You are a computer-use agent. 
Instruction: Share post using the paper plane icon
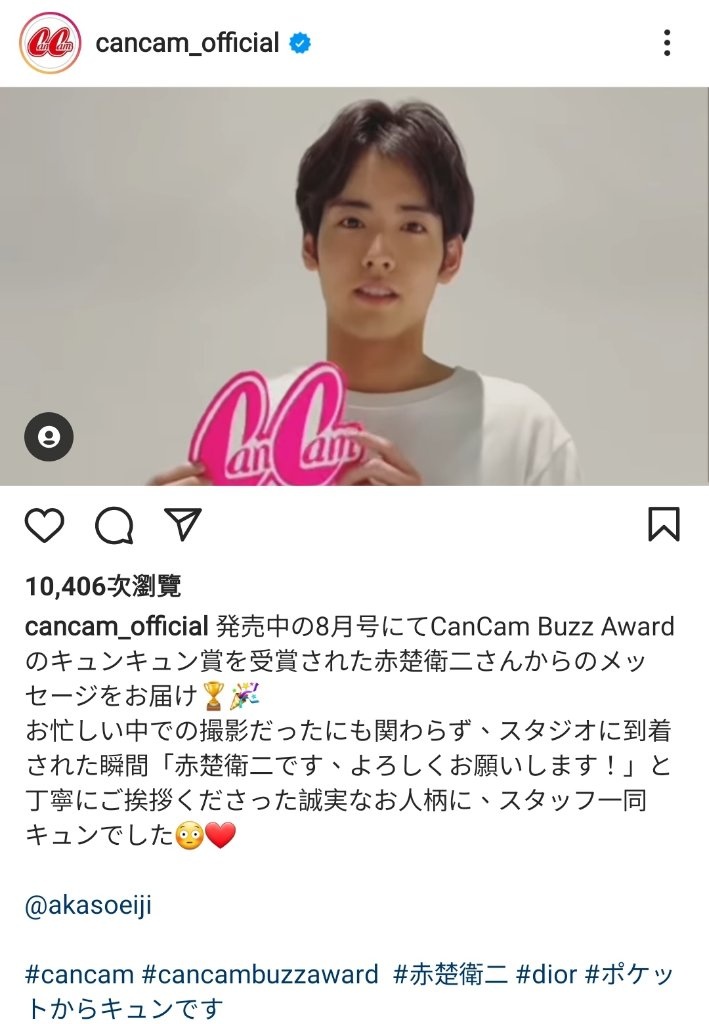(x=182, y=524)
